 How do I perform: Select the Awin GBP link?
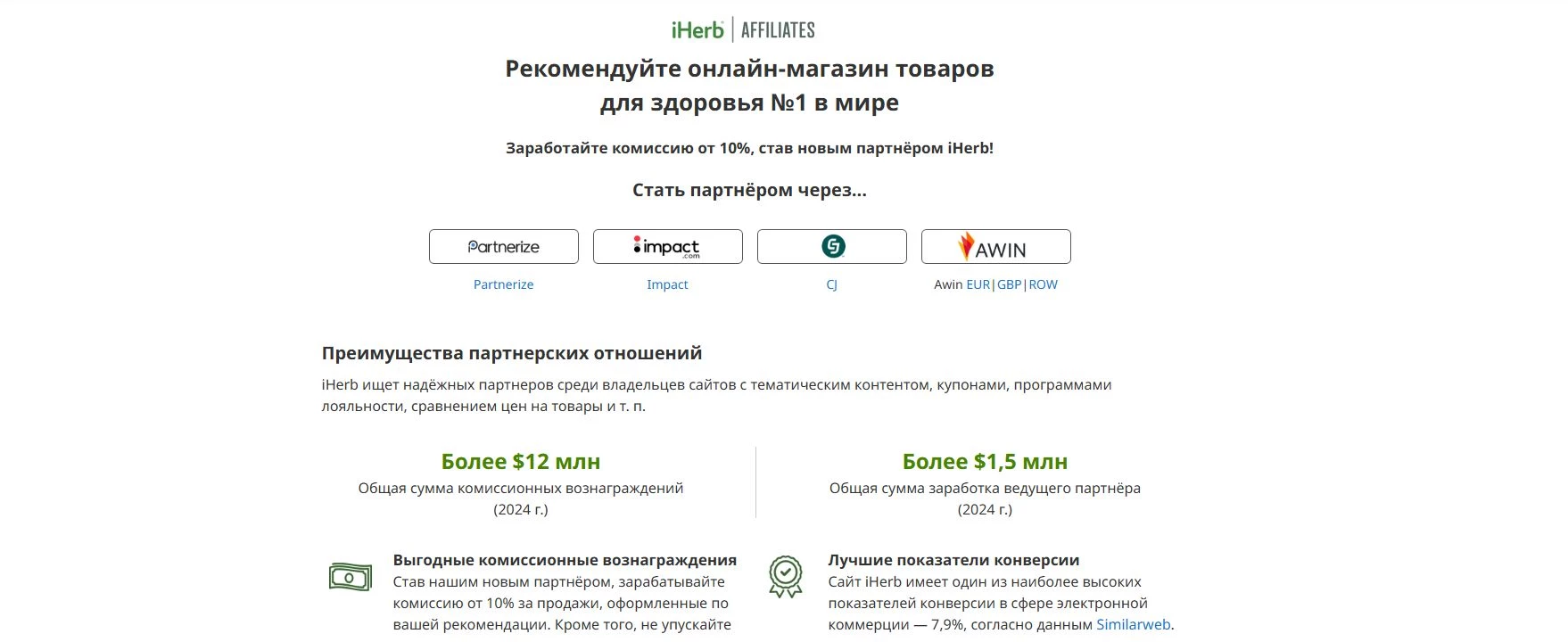click(x=1010, y=284)
